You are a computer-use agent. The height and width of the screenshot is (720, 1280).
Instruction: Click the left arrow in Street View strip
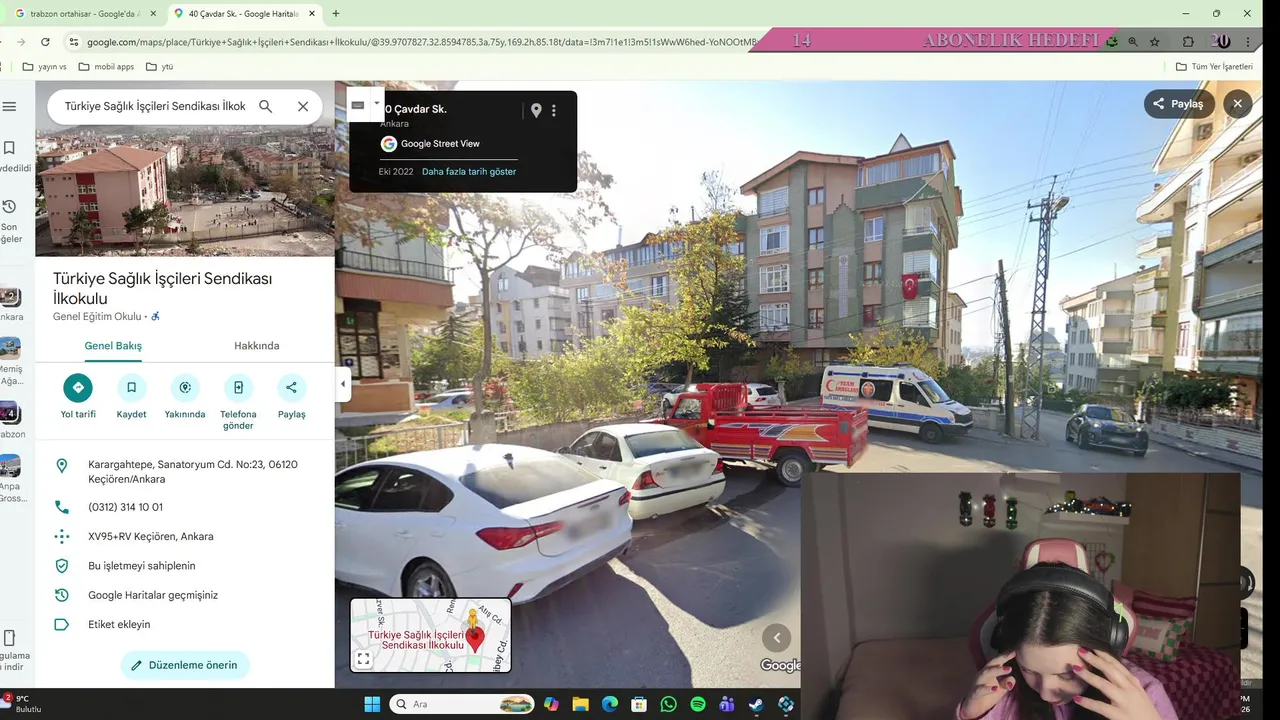(776, 638)
